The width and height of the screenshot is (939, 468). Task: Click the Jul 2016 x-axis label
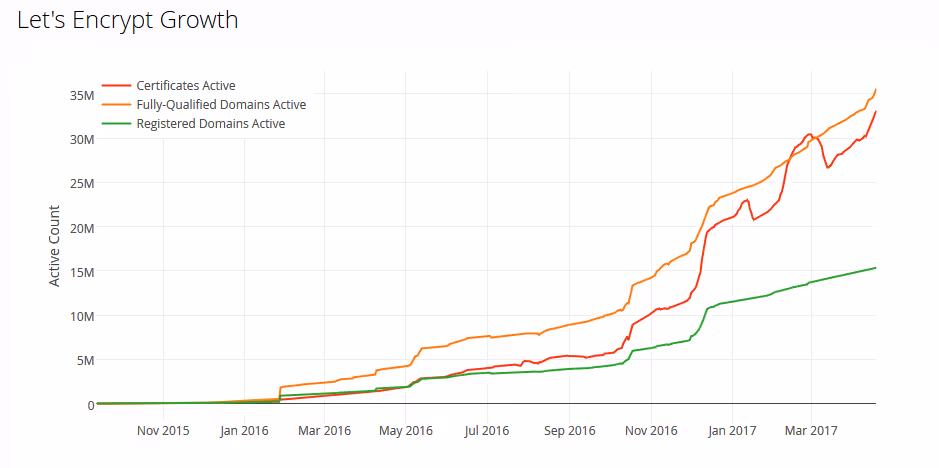[x=486, y=431]
